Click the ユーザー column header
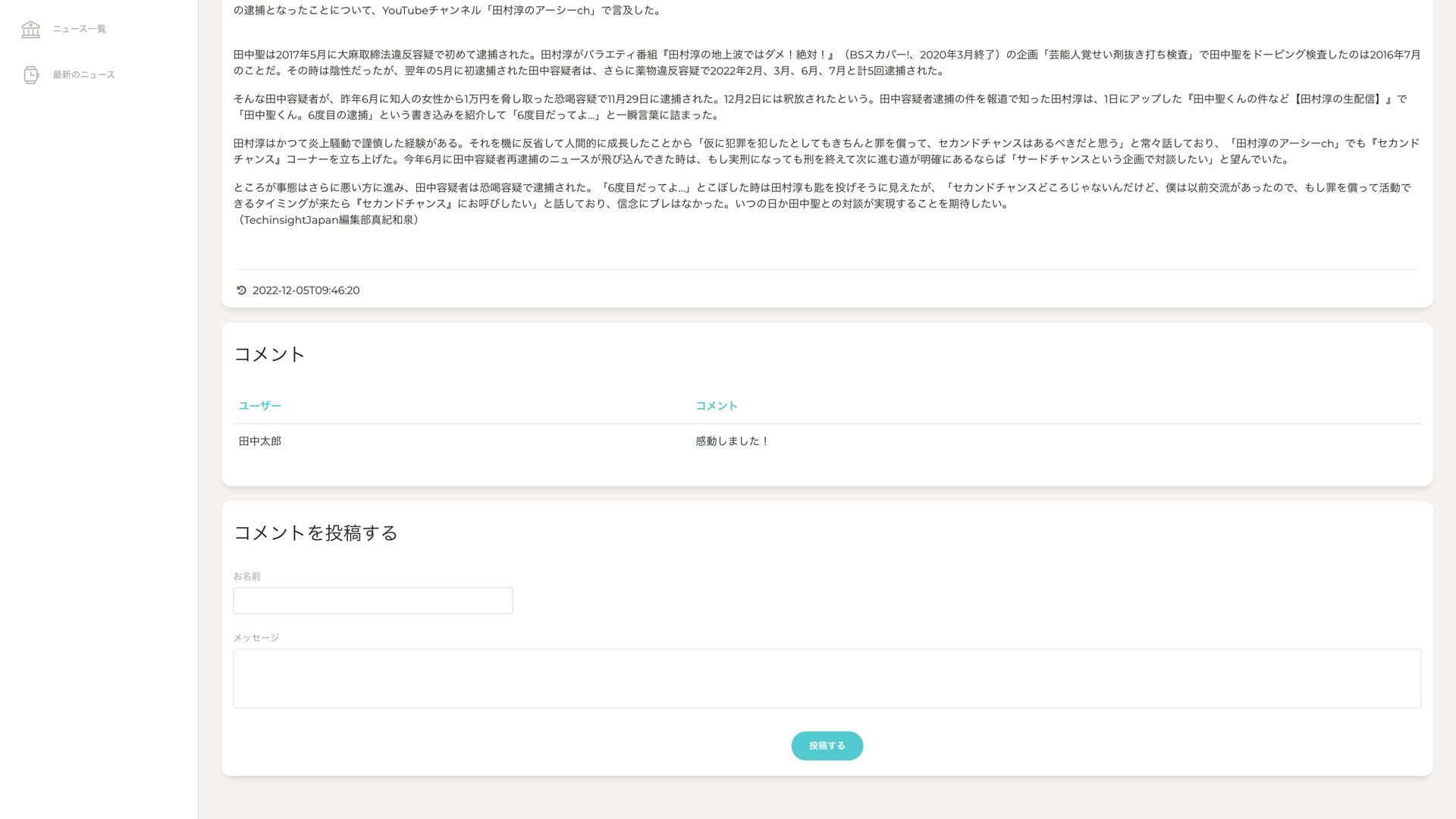The image size is (1456, 819). tap(259, 406)
